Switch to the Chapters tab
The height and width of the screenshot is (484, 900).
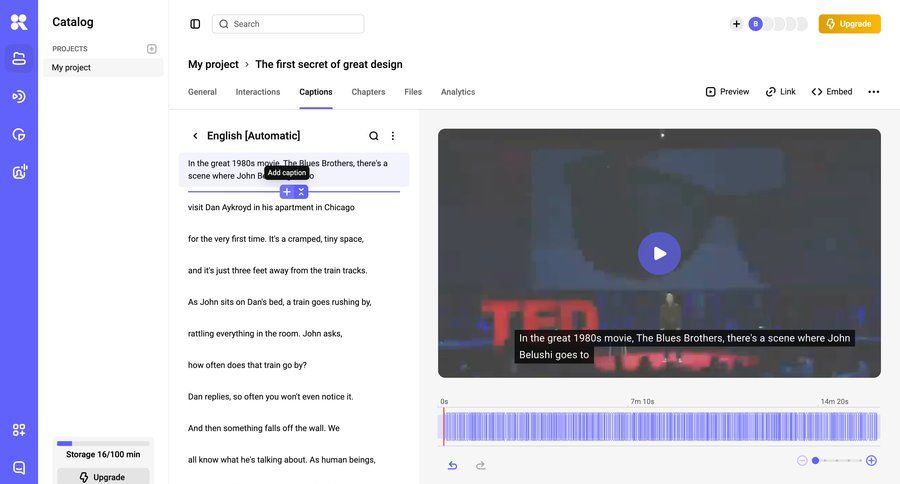tap(368, 92)
